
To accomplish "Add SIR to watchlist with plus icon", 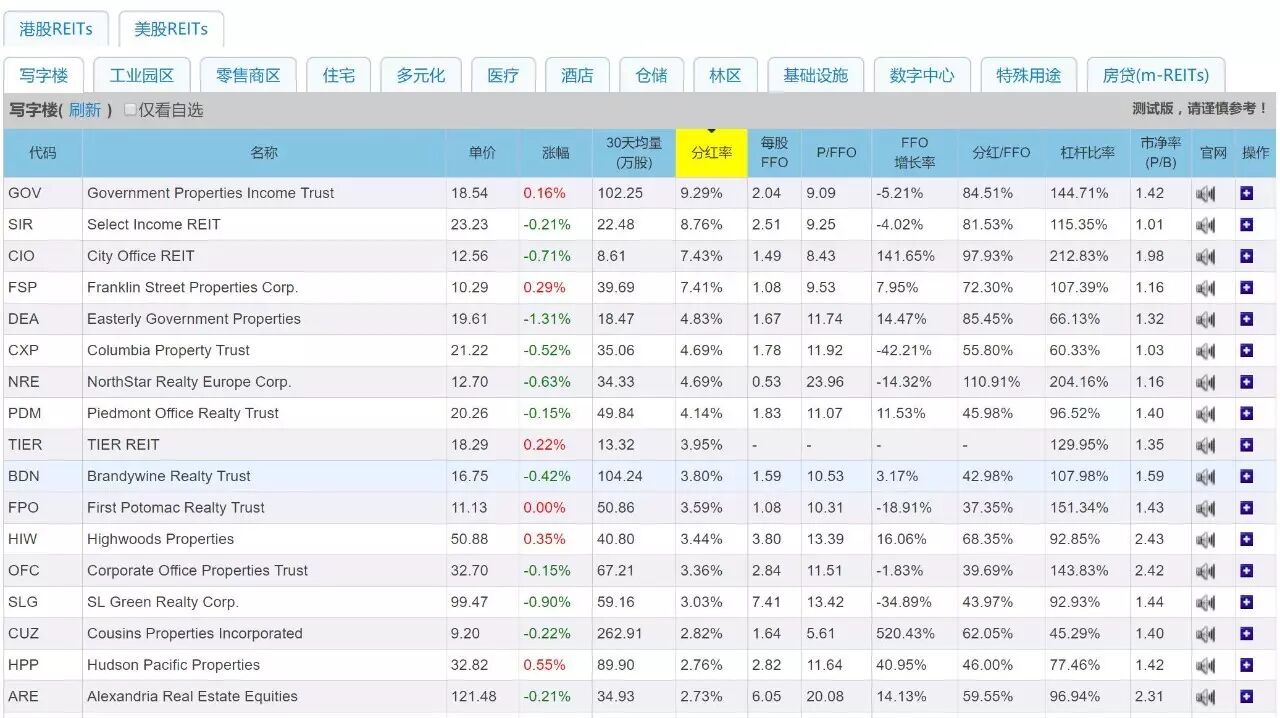I will coord(1246,225).
